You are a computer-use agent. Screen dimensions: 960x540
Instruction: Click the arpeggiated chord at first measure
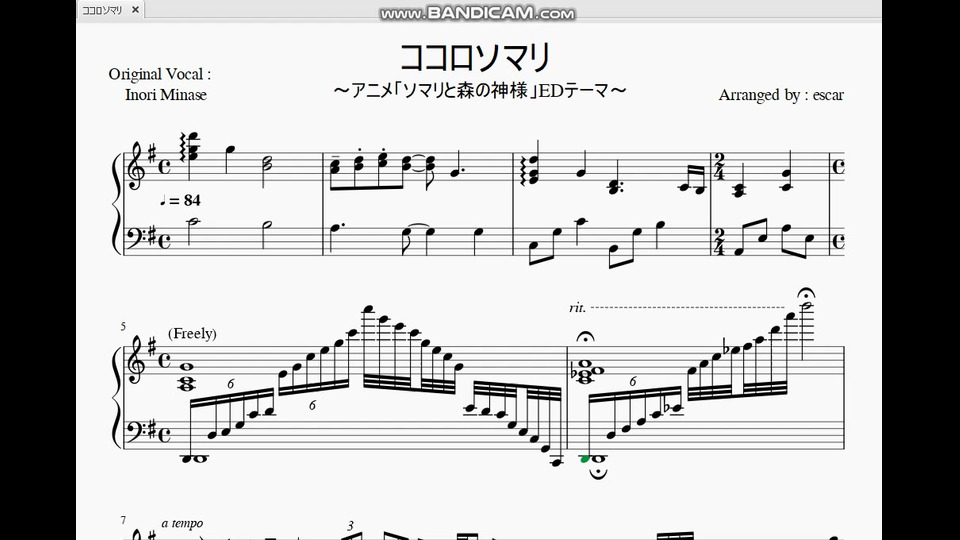tap(190, 149)
